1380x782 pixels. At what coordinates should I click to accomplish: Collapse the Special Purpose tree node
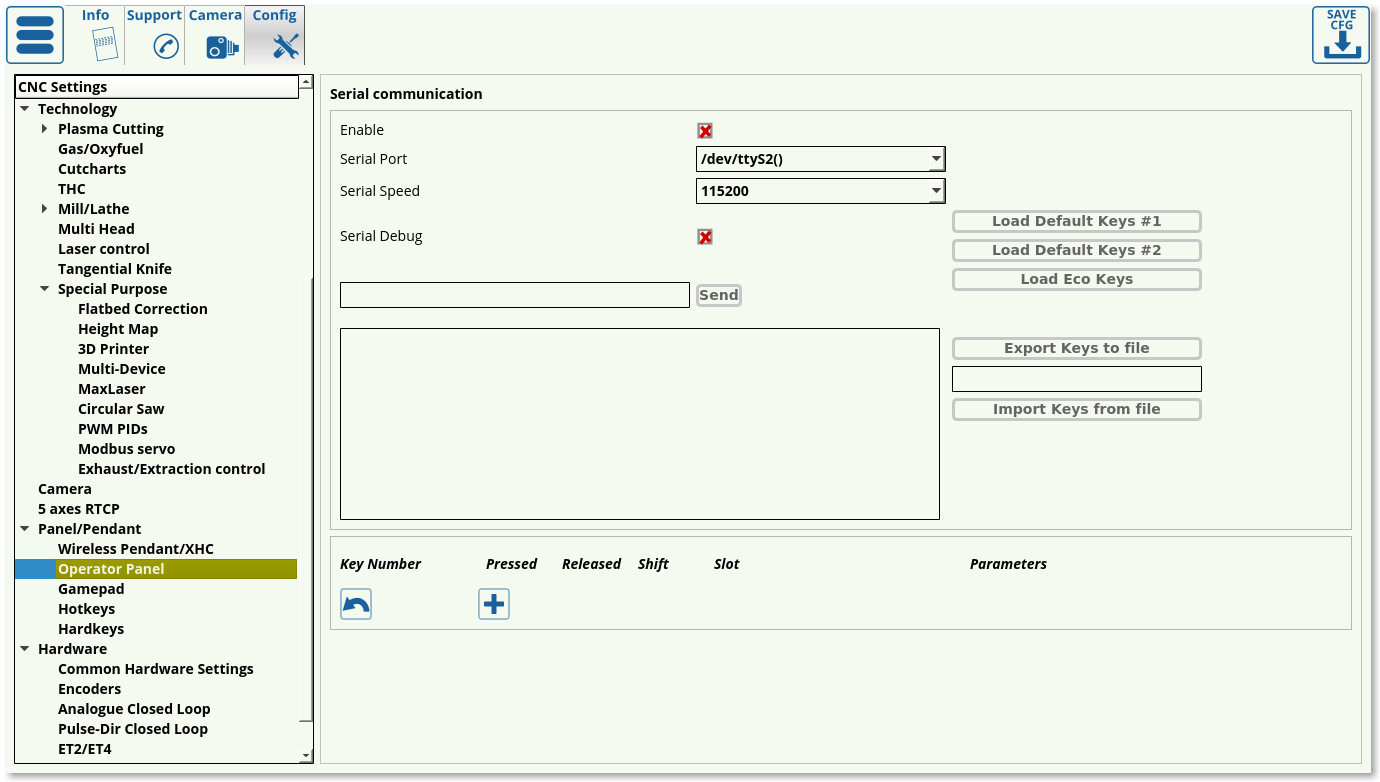point(44,289)
